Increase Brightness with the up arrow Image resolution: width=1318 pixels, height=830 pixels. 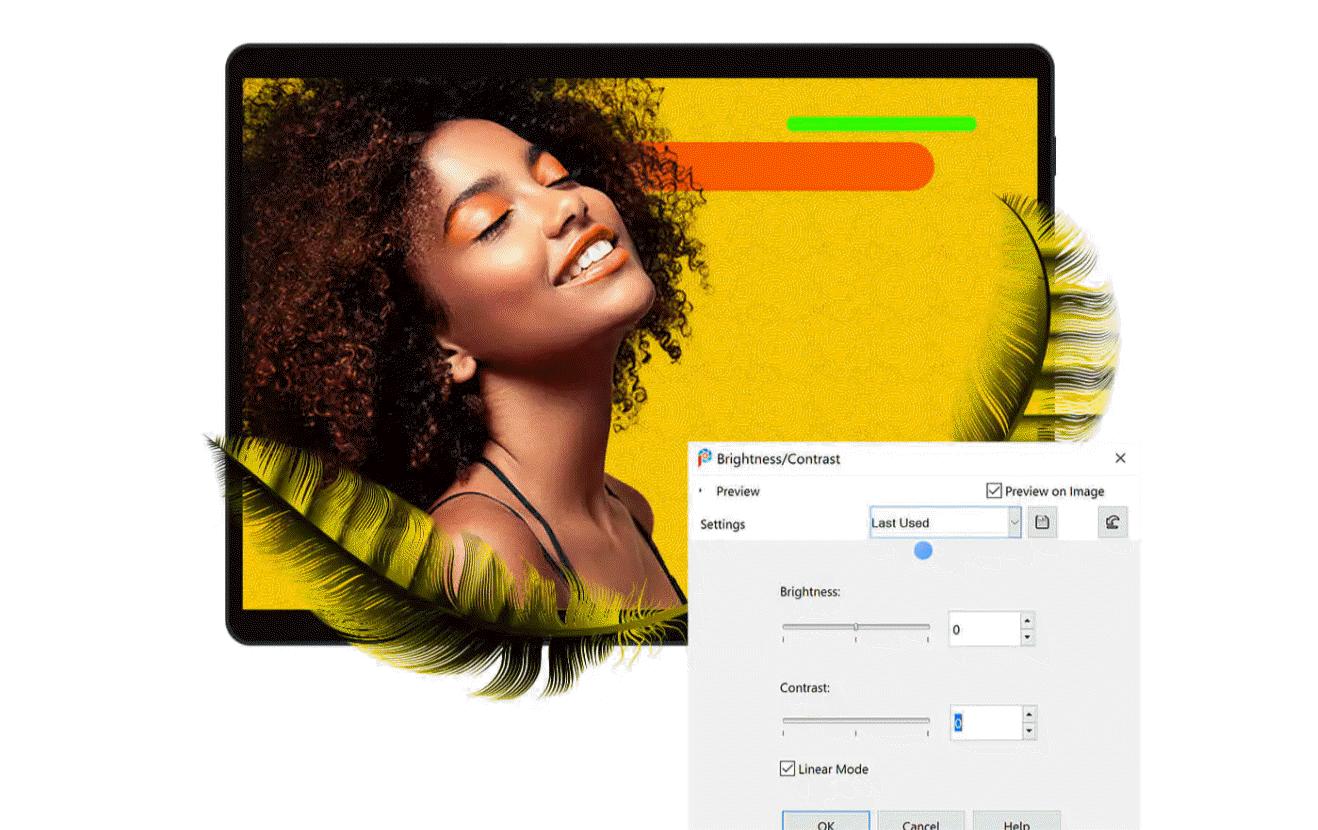coord(1026,621)
